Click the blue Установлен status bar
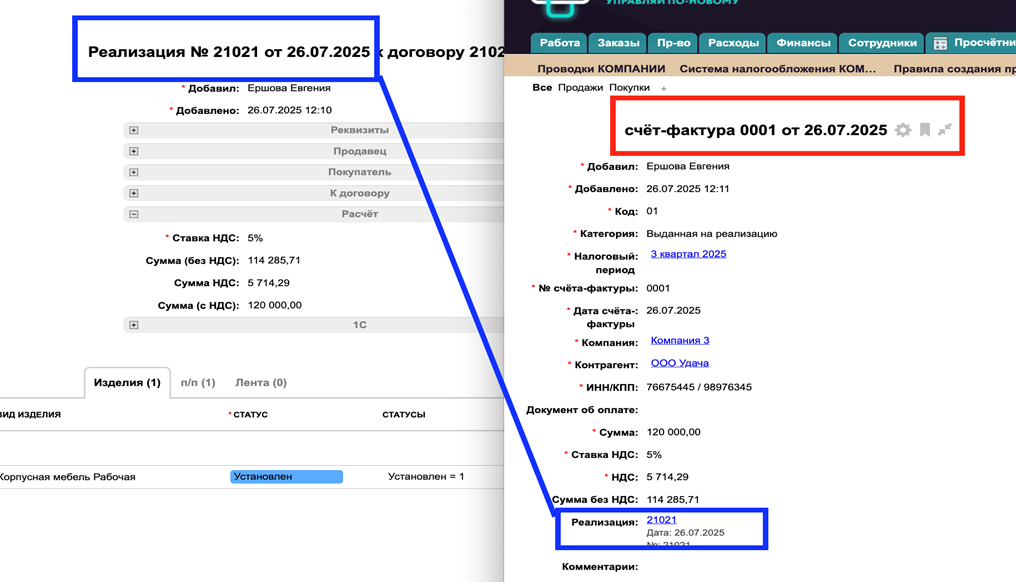Viewport: 1016px width, 582px height. (x=286, y=477)
